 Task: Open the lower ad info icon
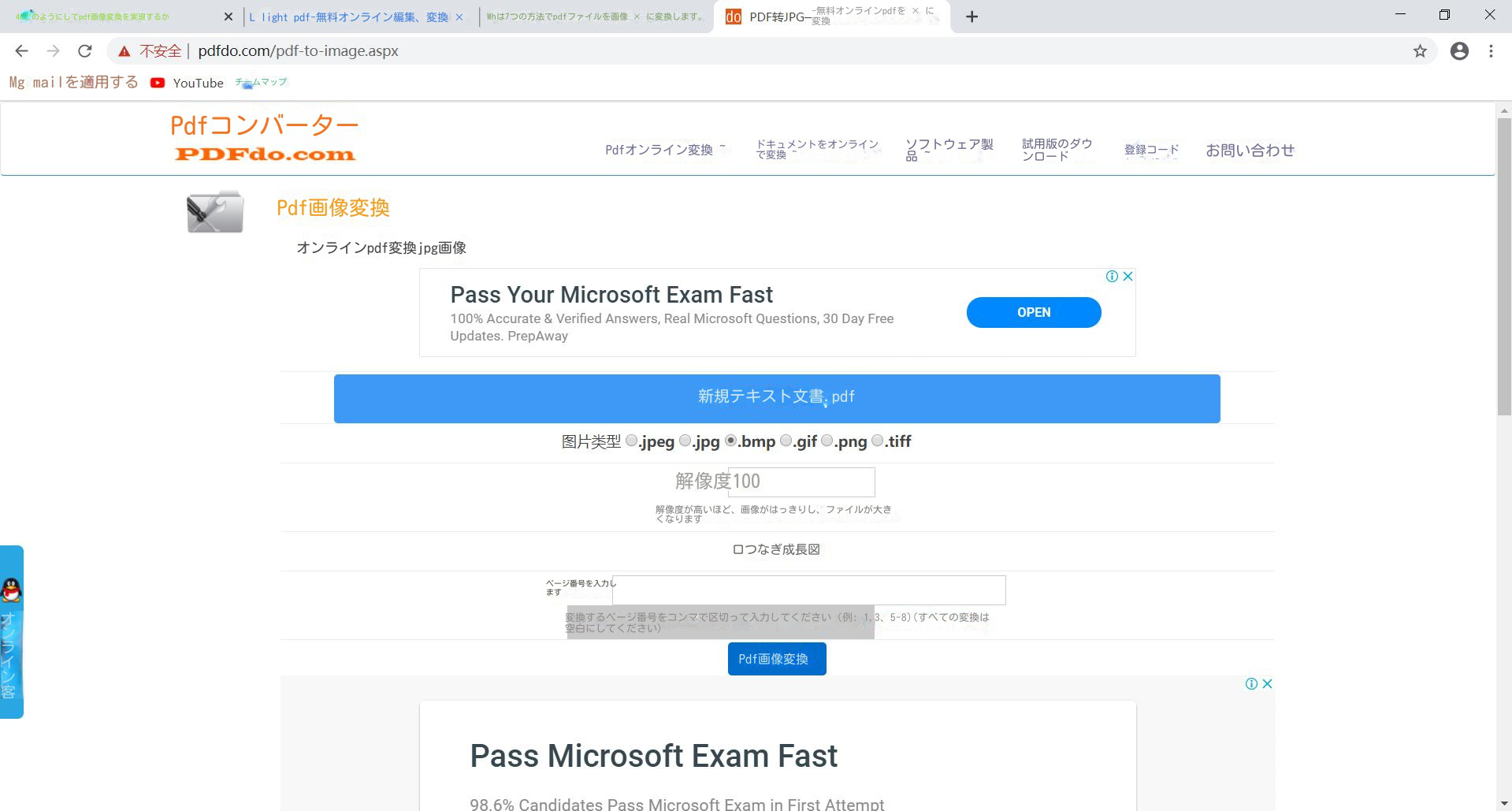1251,683
